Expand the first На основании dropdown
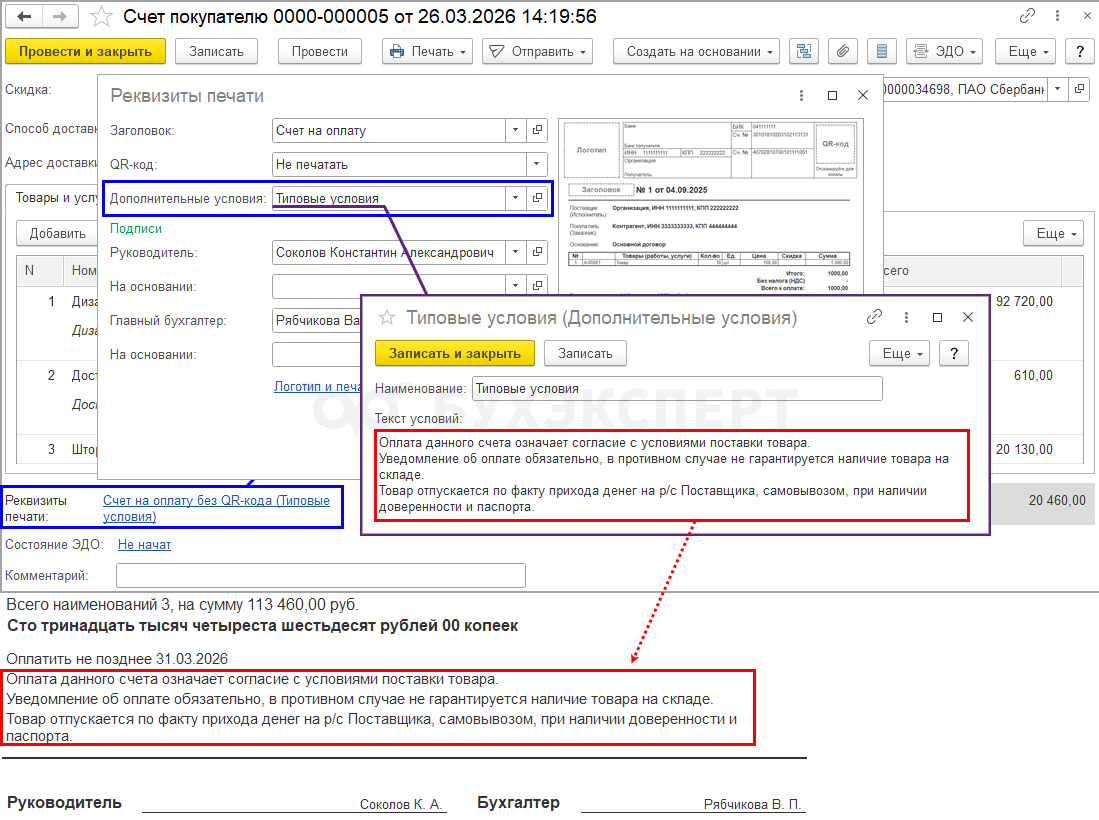The width and height of the screenshot is (1099, 820). pyautogui.click(x=515, y=286)
